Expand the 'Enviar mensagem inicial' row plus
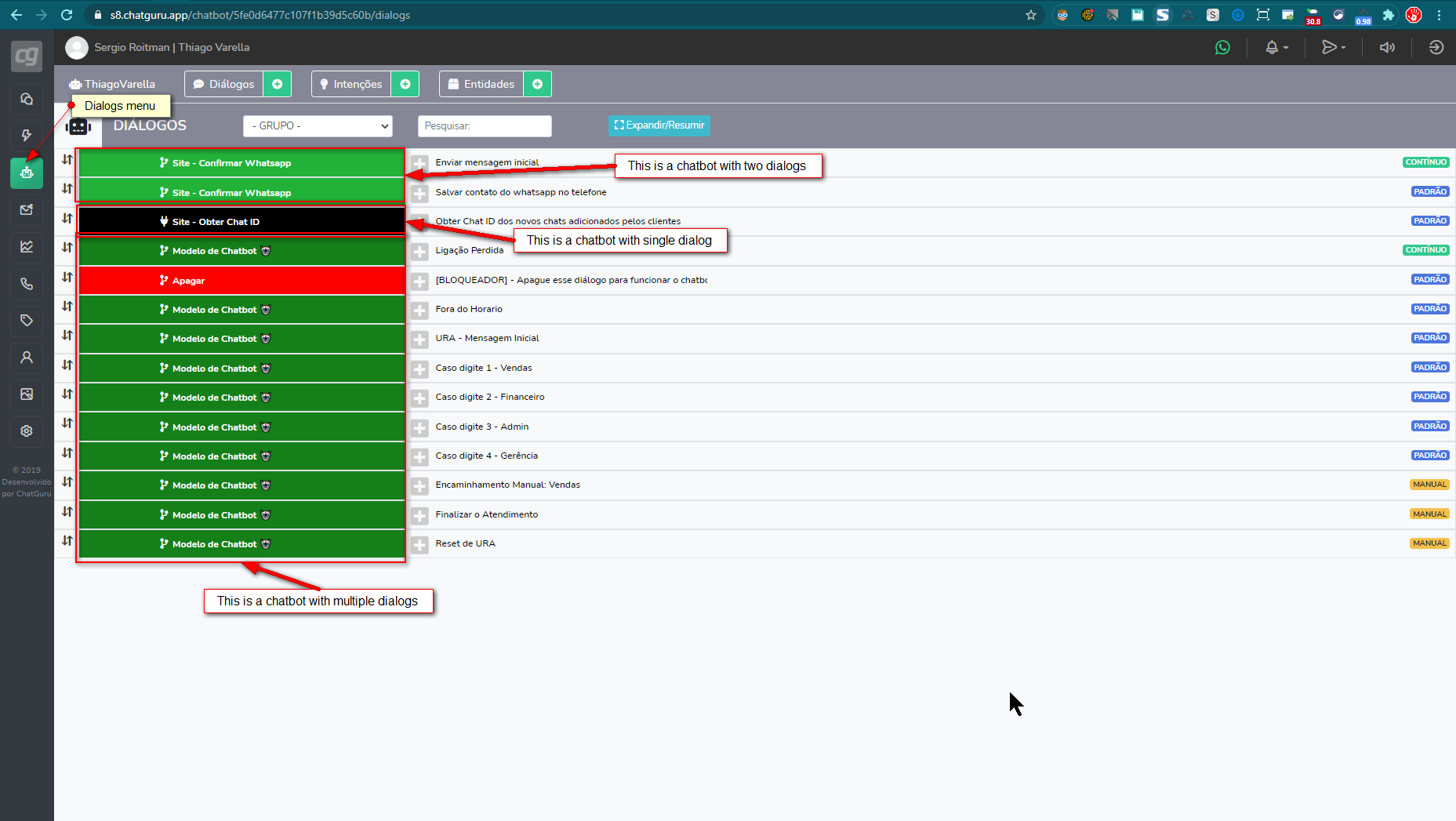This screenshot has height=821, width=1456. (x=419, y=164)
